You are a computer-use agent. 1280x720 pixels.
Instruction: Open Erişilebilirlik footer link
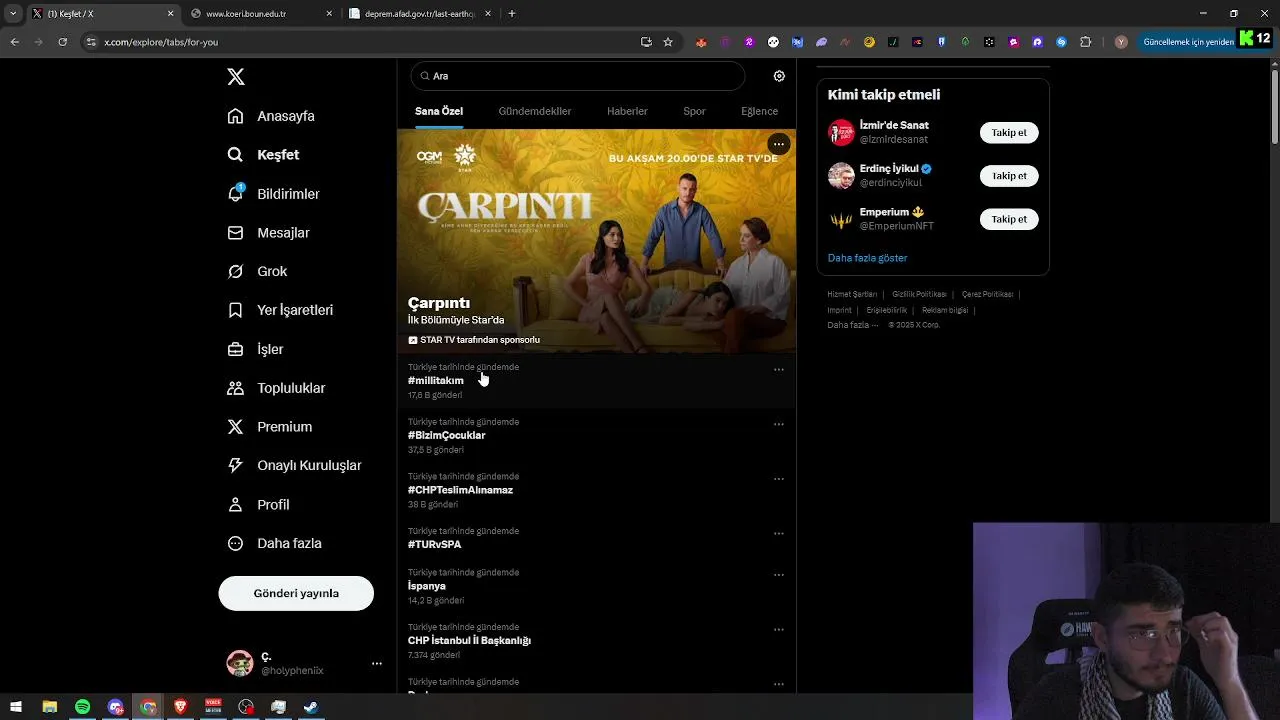coord(887,310)
